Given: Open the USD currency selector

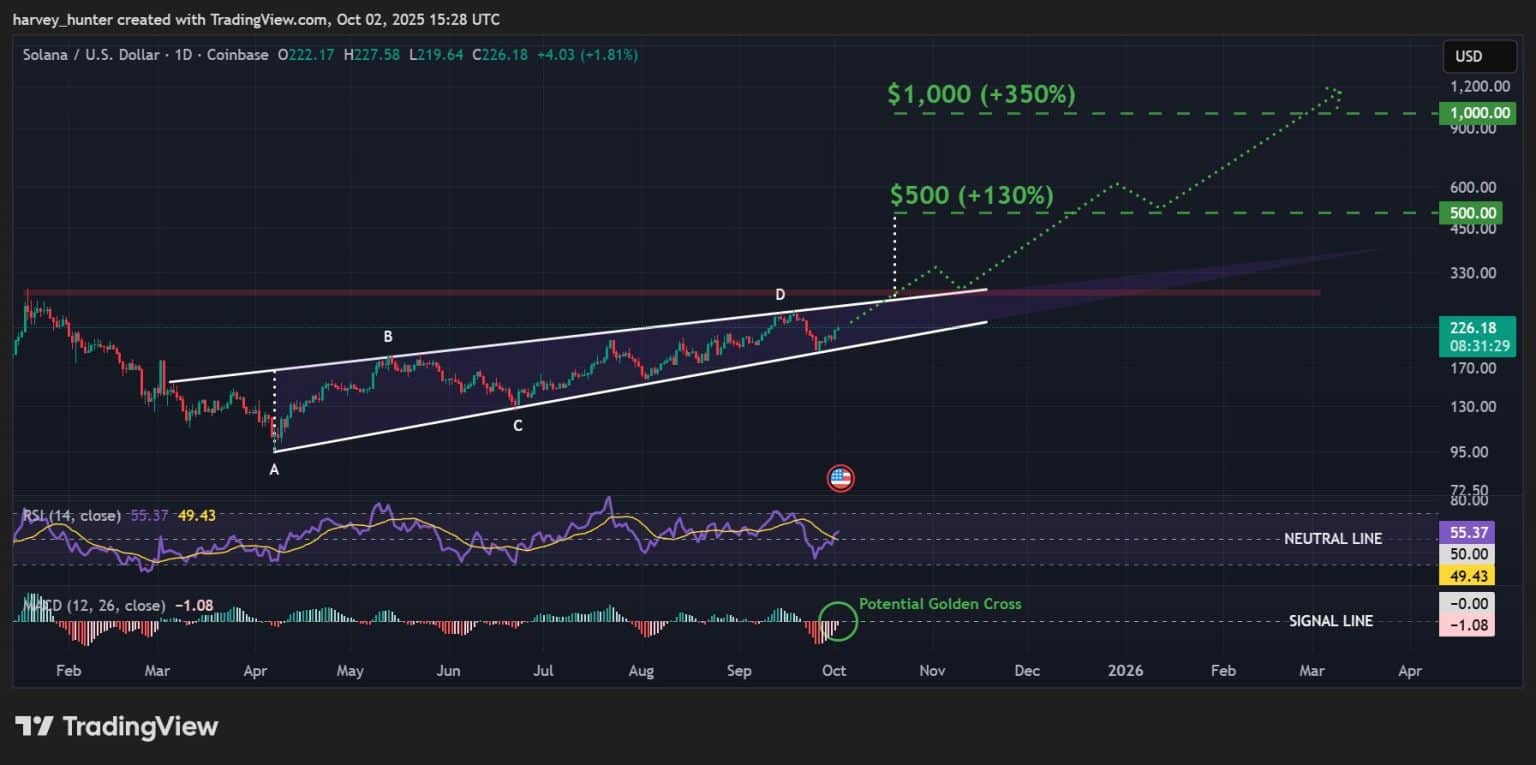Looking at the screenshot, I should pyautogui.click(x=1468, y=56).
